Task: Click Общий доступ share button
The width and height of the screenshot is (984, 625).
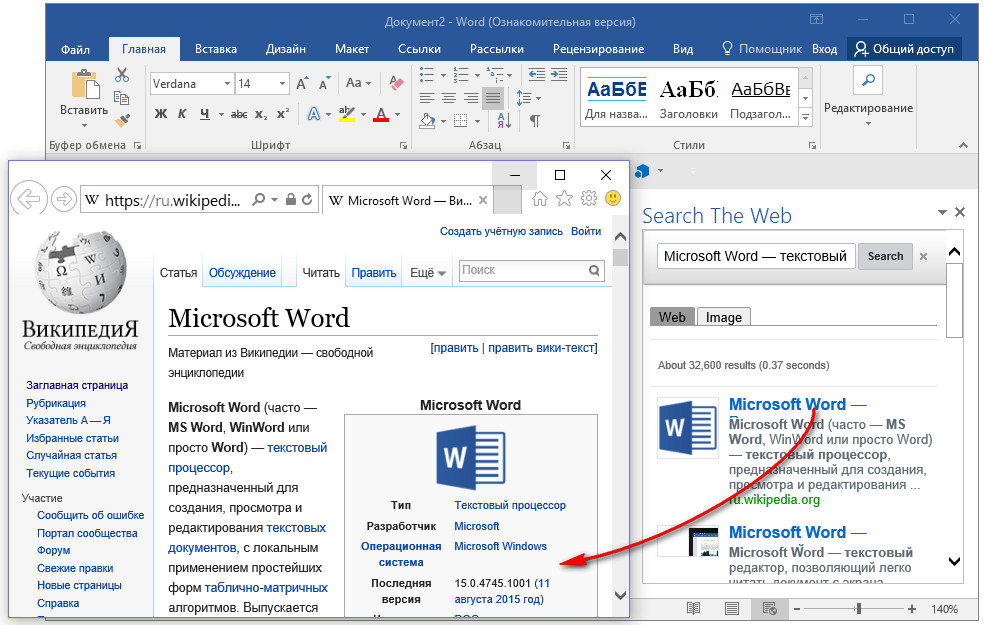Action: tap(904, 49)
